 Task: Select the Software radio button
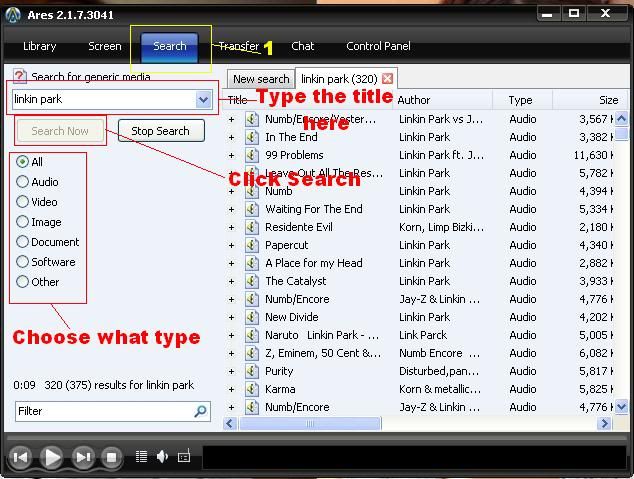22,262
